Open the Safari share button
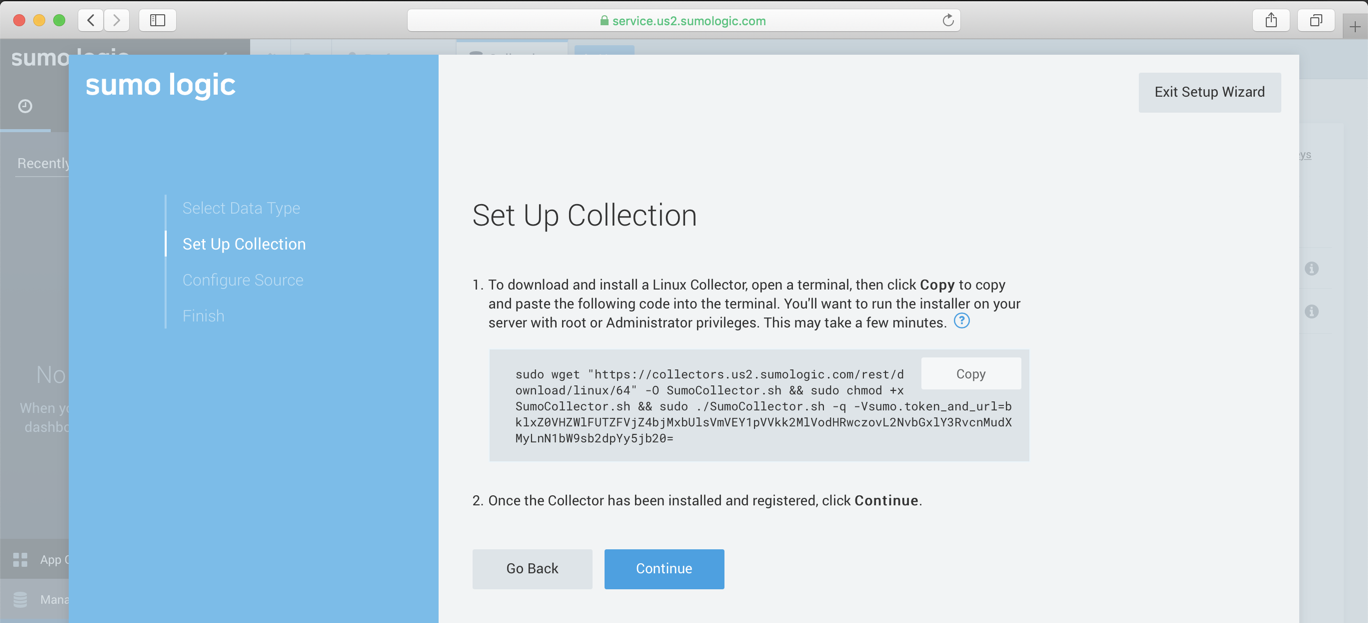Viewport: 1368px width, 623px height. point(1271,20)
